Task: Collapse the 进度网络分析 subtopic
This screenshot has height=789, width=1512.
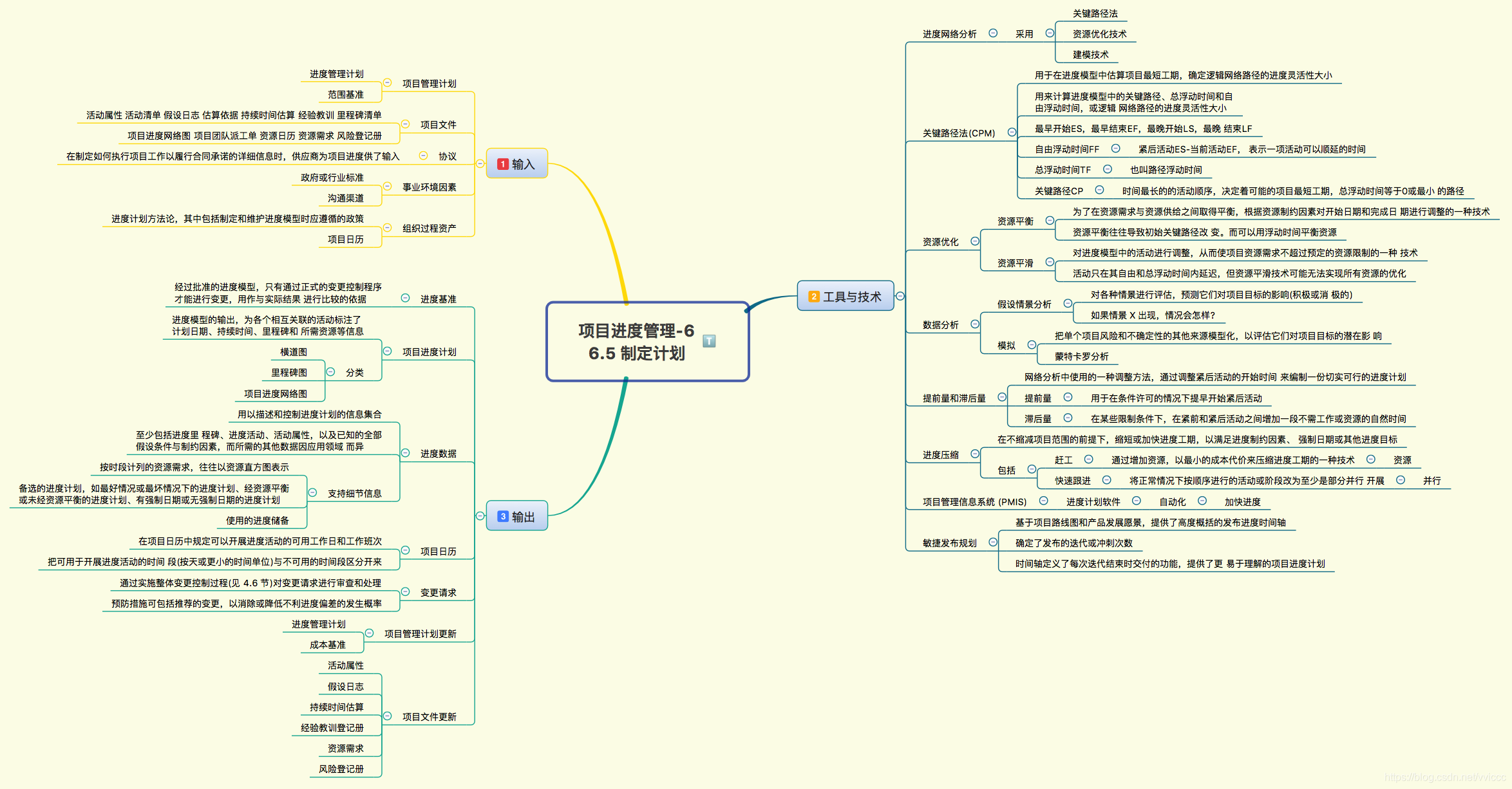Action: pyautogui.click(x=993, y=33)
